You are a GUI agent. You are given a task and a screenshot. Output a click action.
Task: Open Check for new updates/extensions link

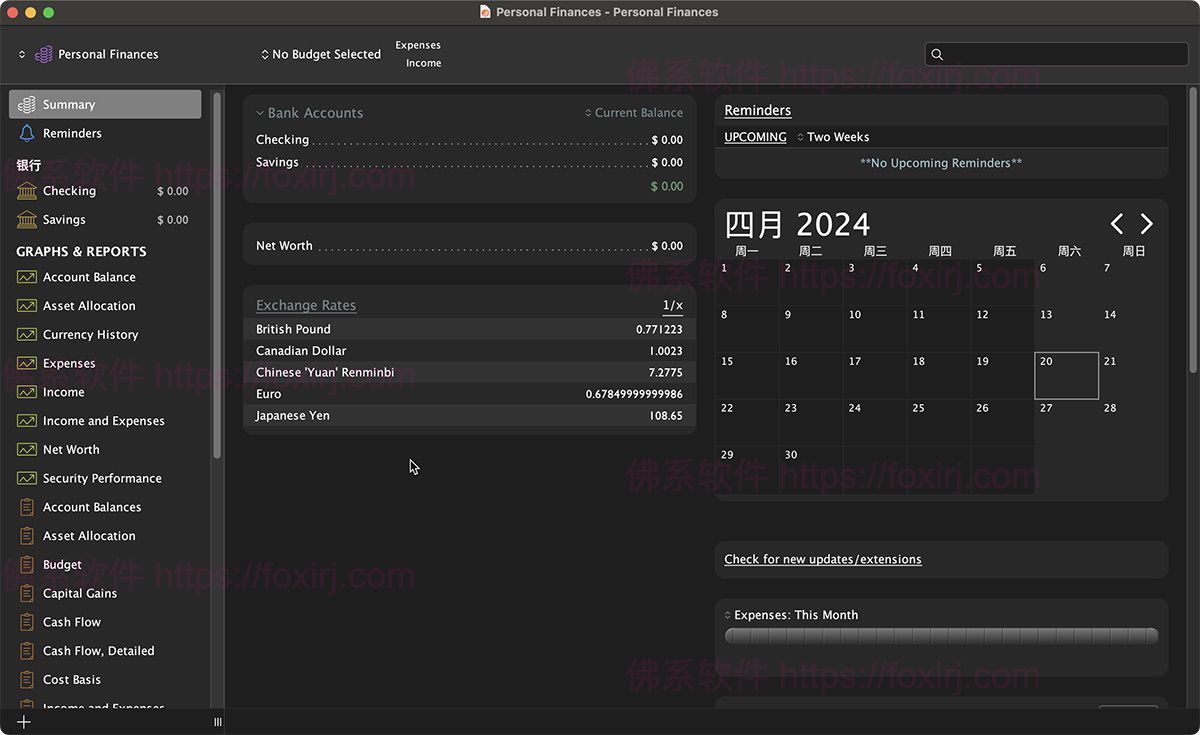[x=822, y=560]
